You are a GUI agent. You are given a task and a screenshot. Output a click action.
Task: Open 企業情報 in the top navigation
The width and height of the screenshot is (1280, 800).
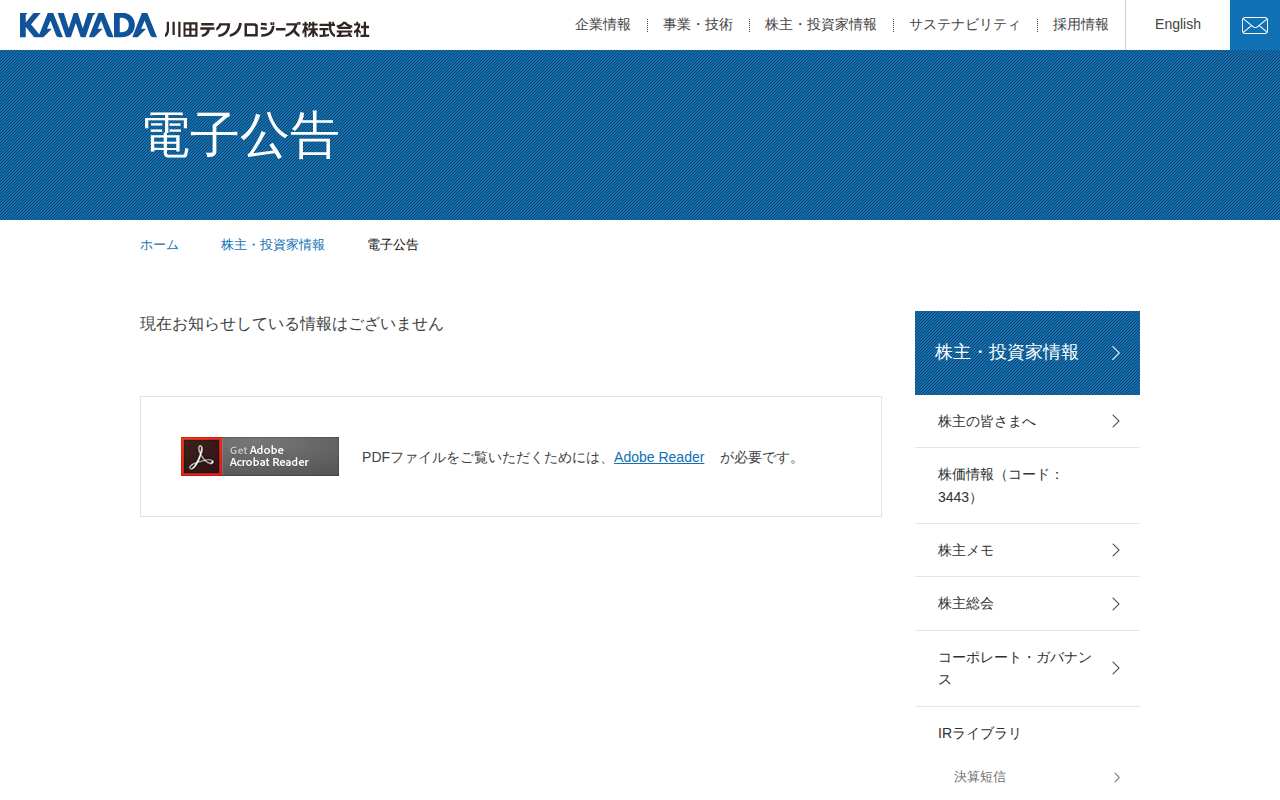[603, 25]
